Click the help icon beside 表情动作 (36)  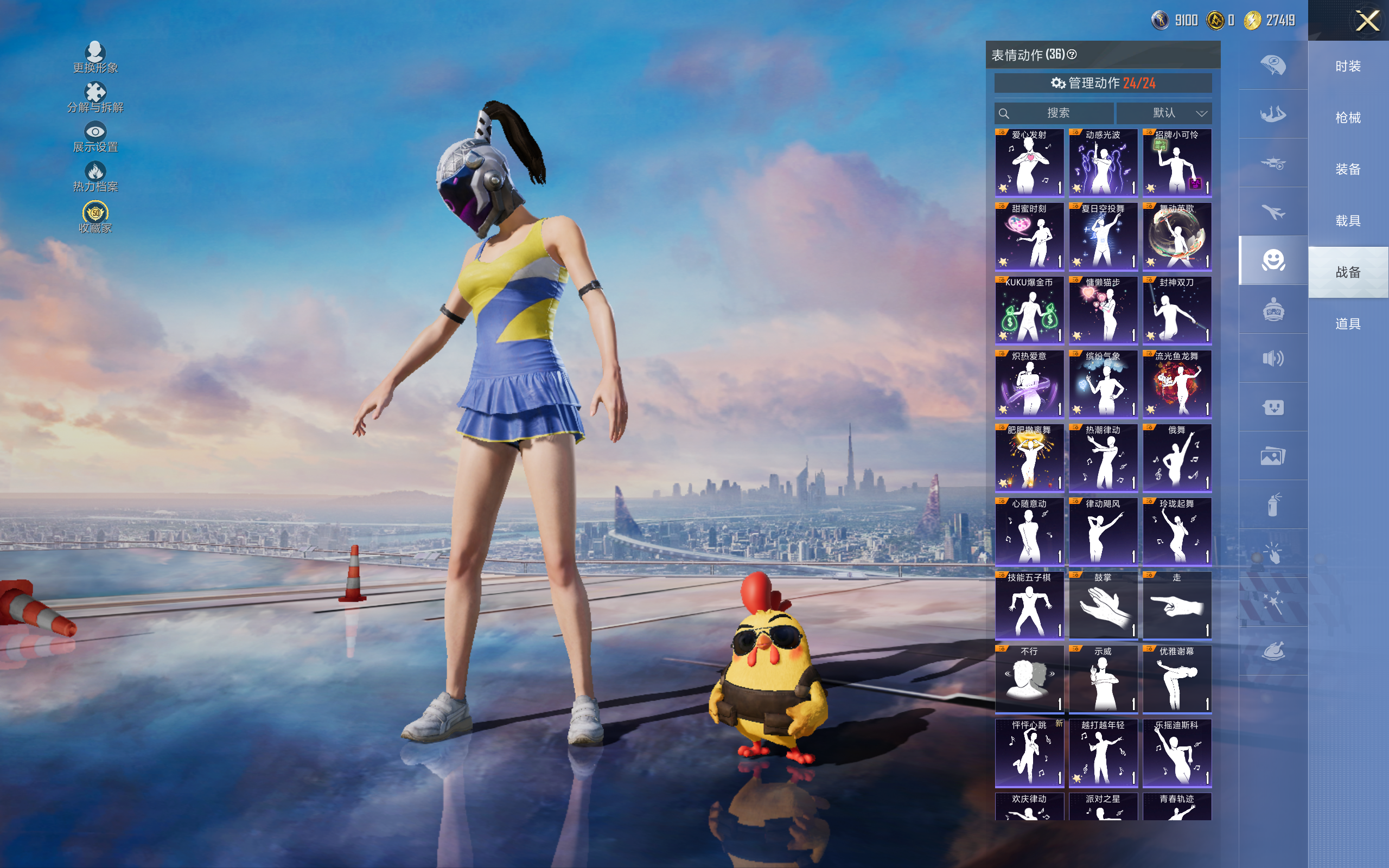click(x=1072, y=55)
